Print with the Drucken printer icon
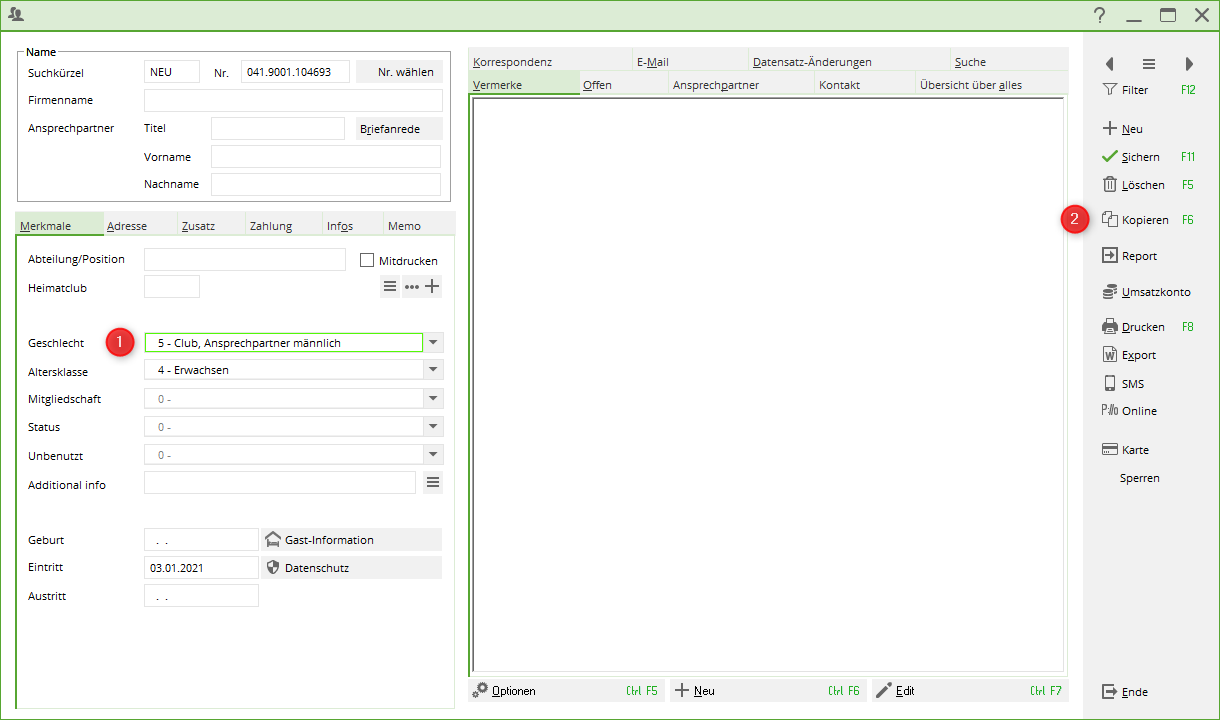This screenshot has height=720, width=1220. tap(1109, 327)
